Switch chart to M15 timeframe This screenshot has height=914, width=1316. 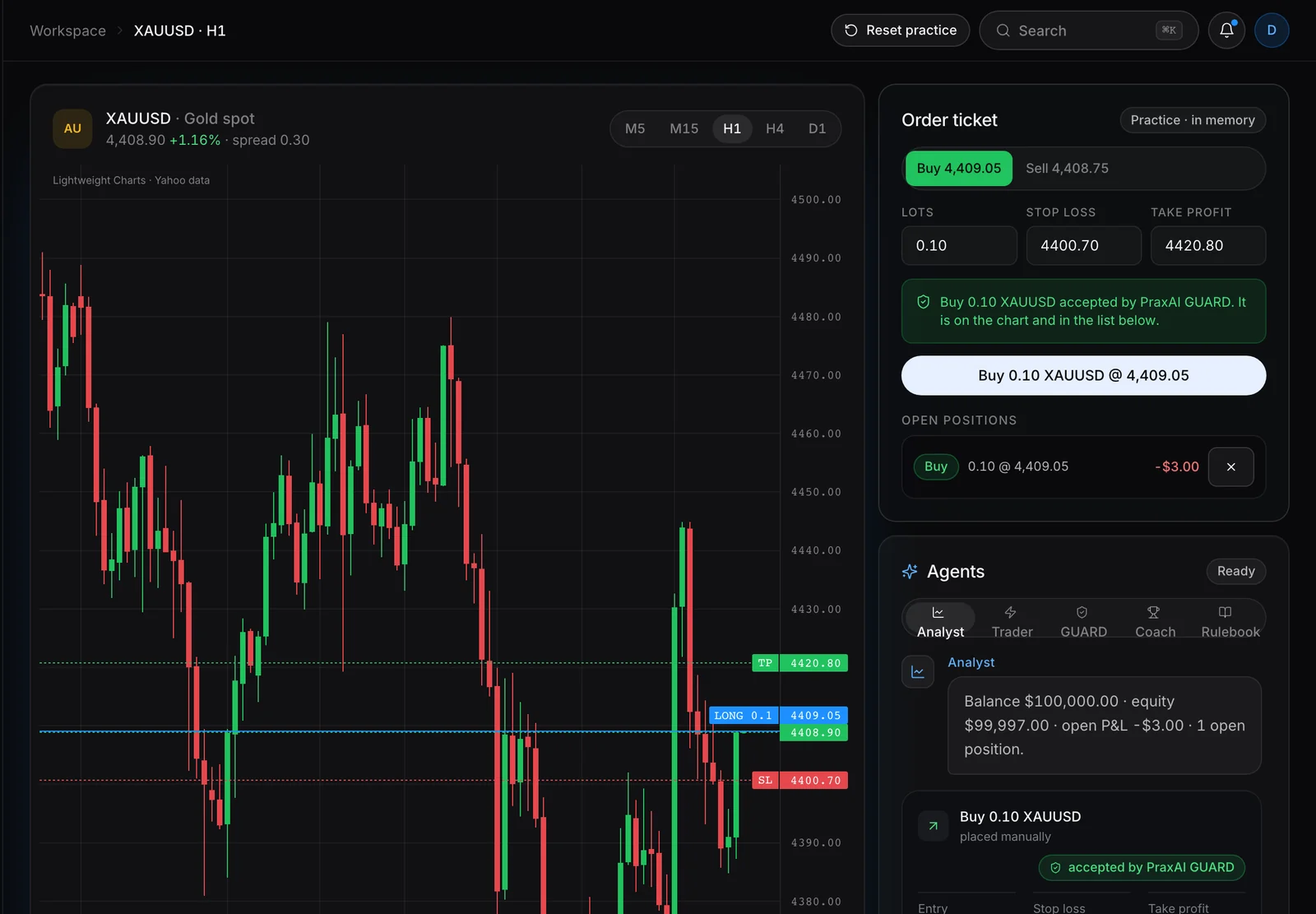[683, 128]
